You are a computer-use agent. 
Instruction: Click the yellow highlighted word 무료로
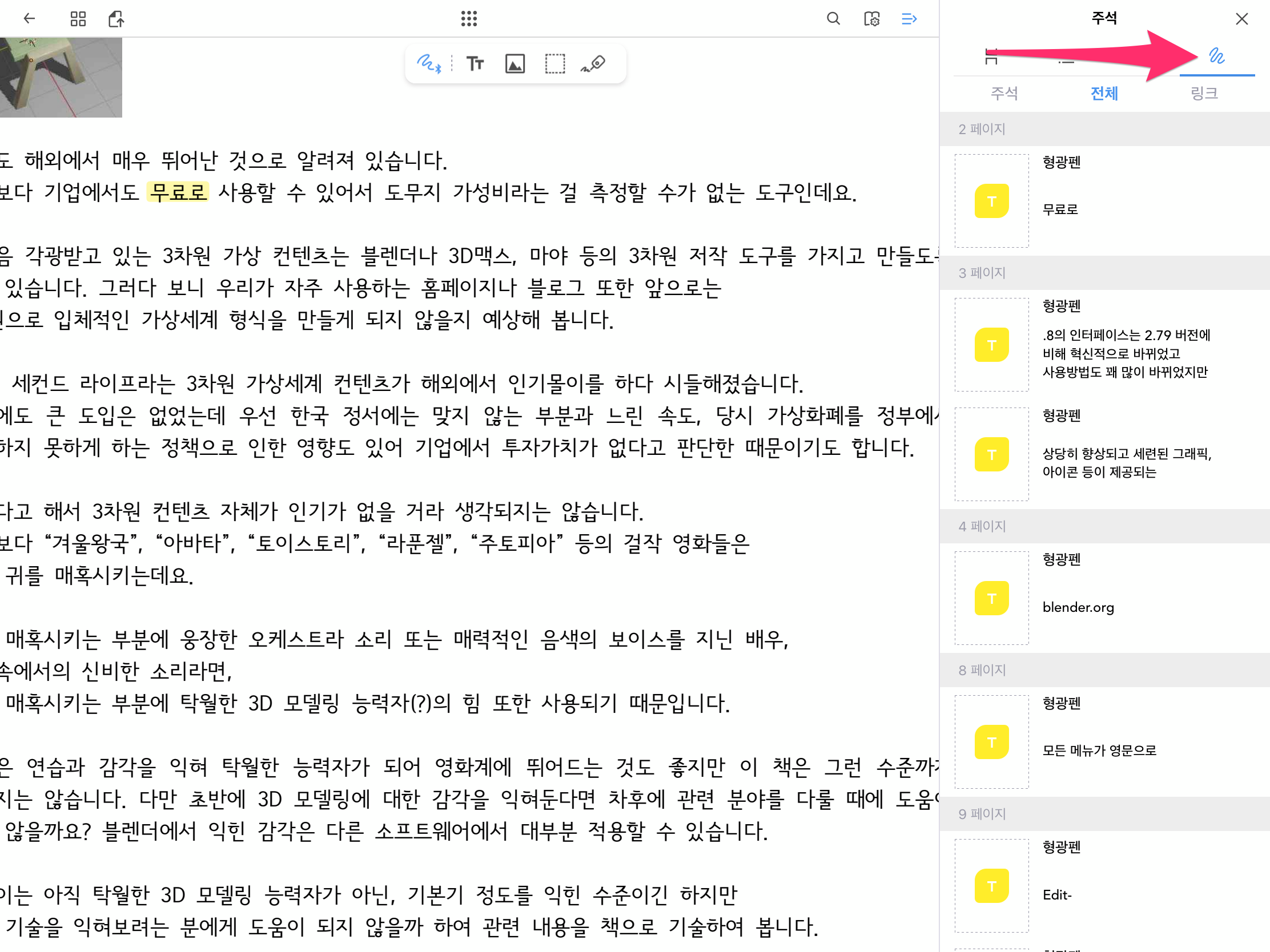178,192
